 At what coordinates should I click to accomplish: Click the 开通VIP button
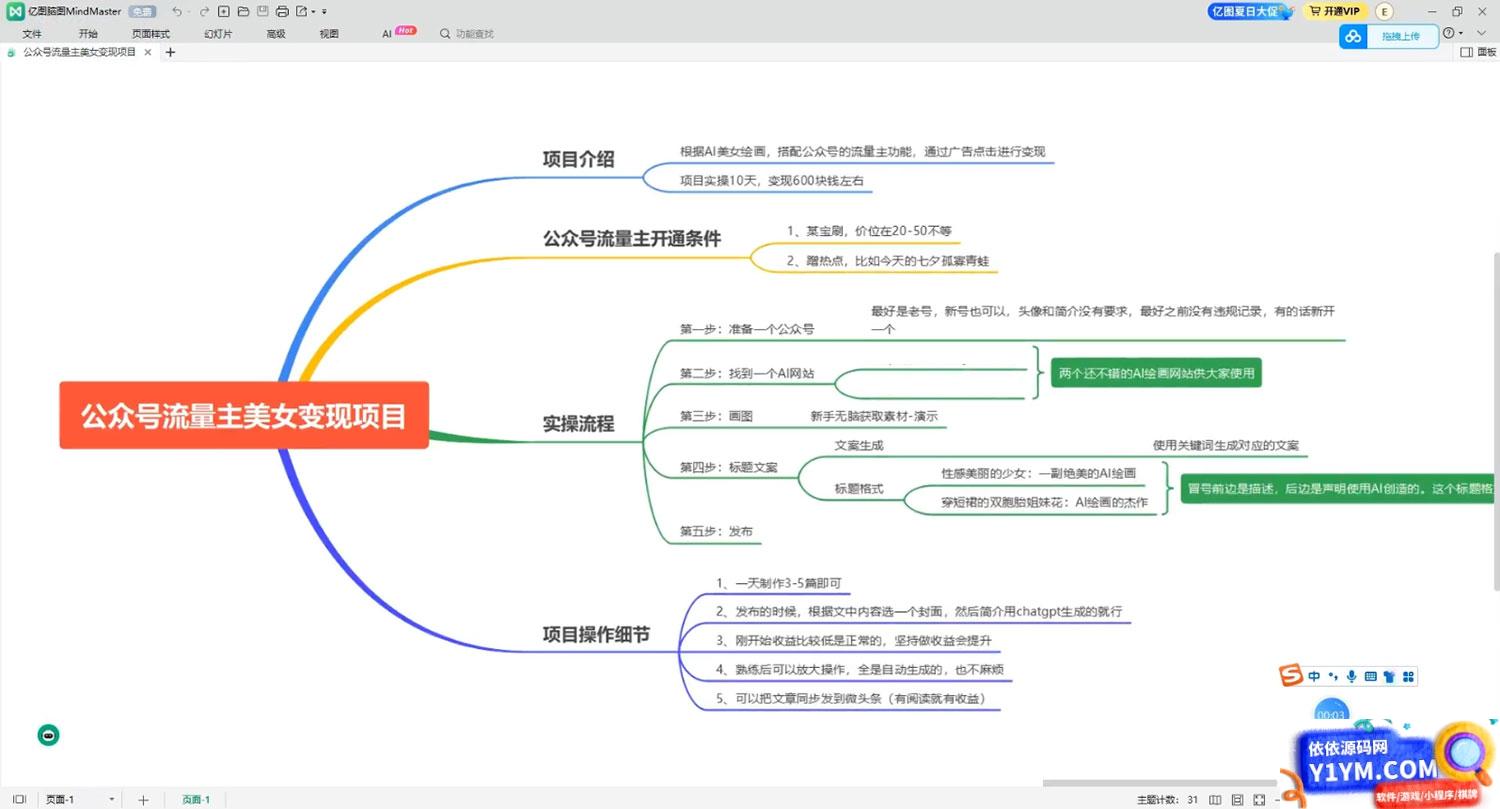(x=1334, y=12)
